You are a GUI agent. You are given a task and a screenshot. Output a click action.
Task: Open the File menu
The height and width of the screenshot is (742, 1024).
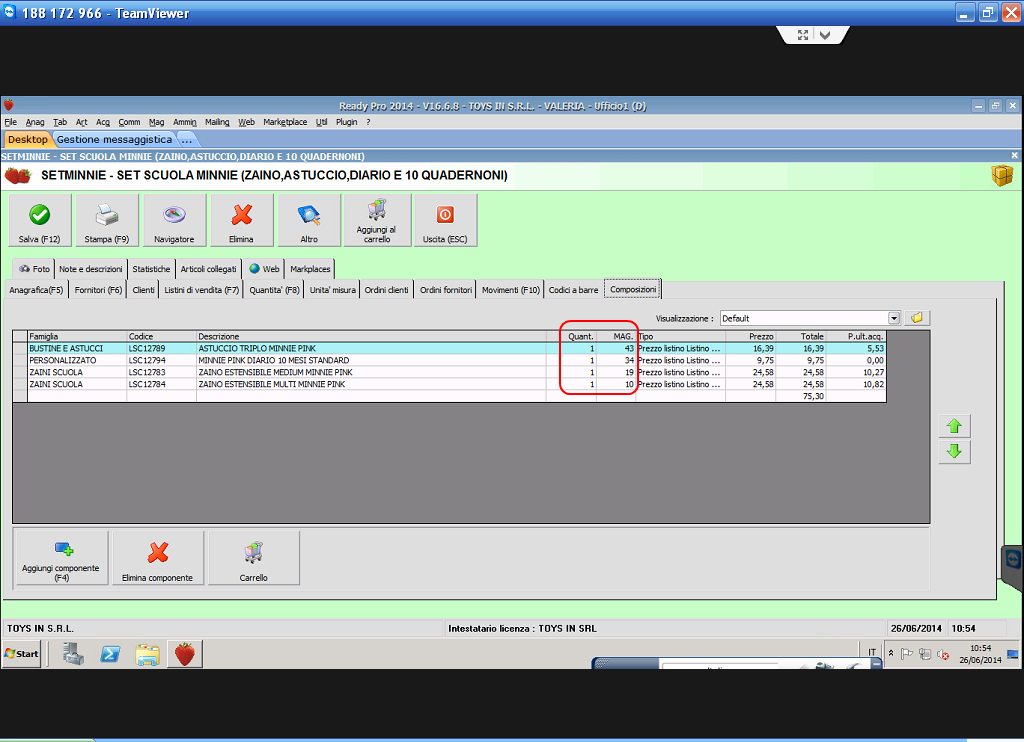10,122
